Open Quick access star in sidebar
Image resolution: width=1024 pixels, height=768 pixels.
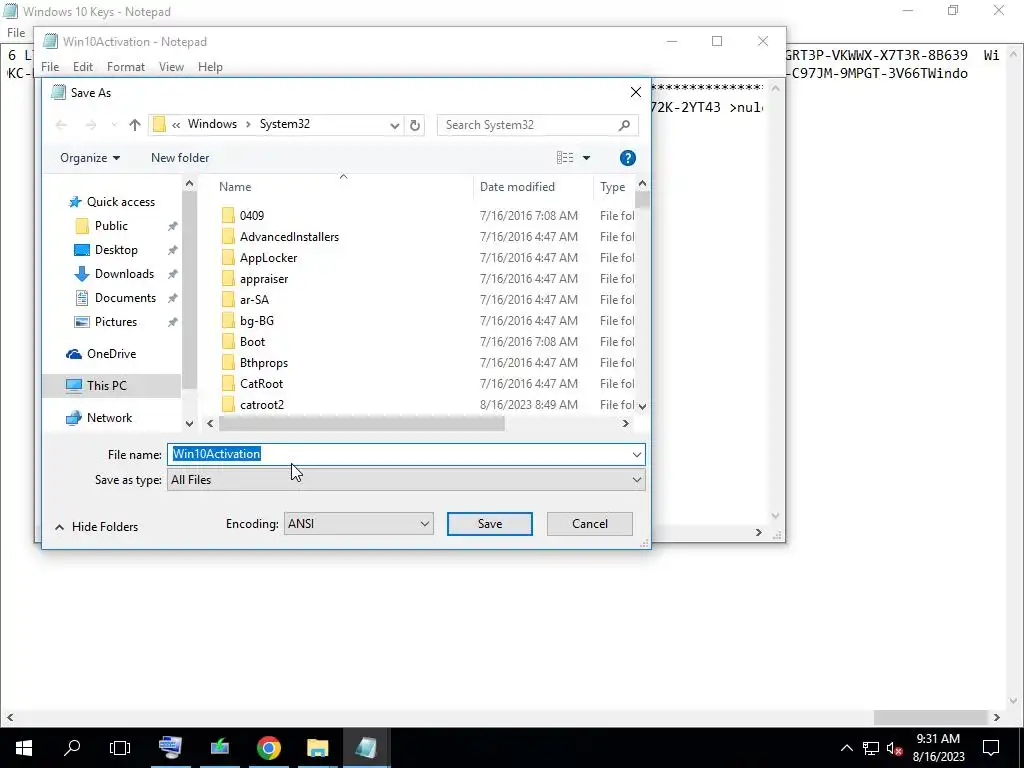click(x=75, y=202)
